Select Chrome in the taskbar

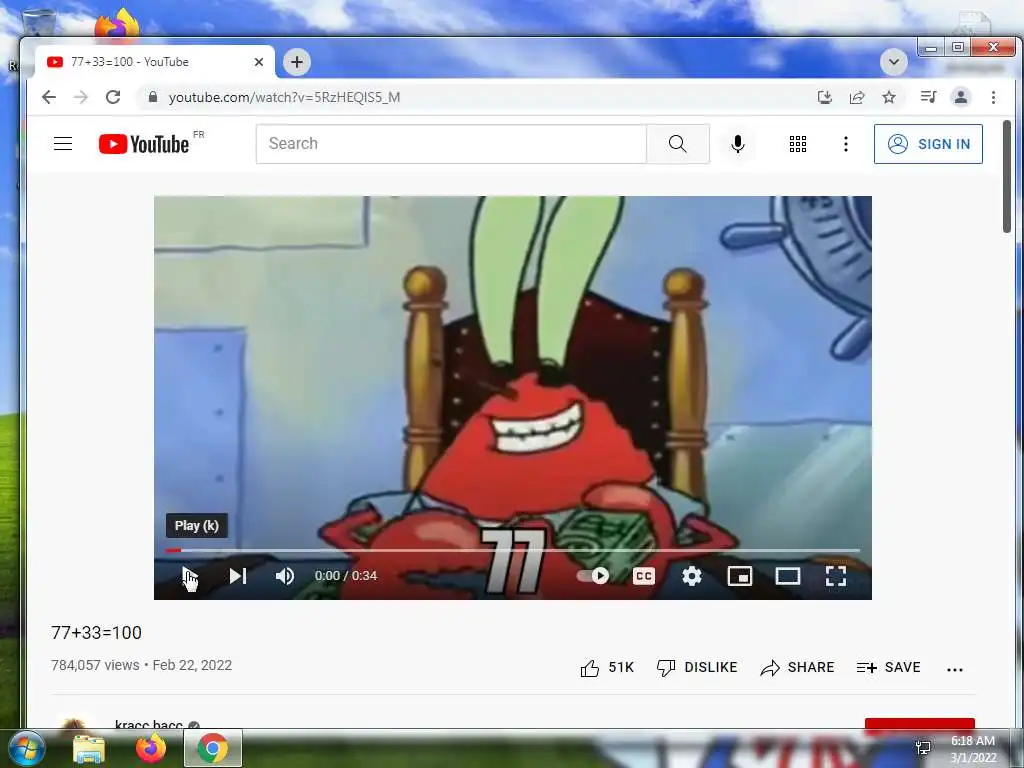(x=212, y=748)
